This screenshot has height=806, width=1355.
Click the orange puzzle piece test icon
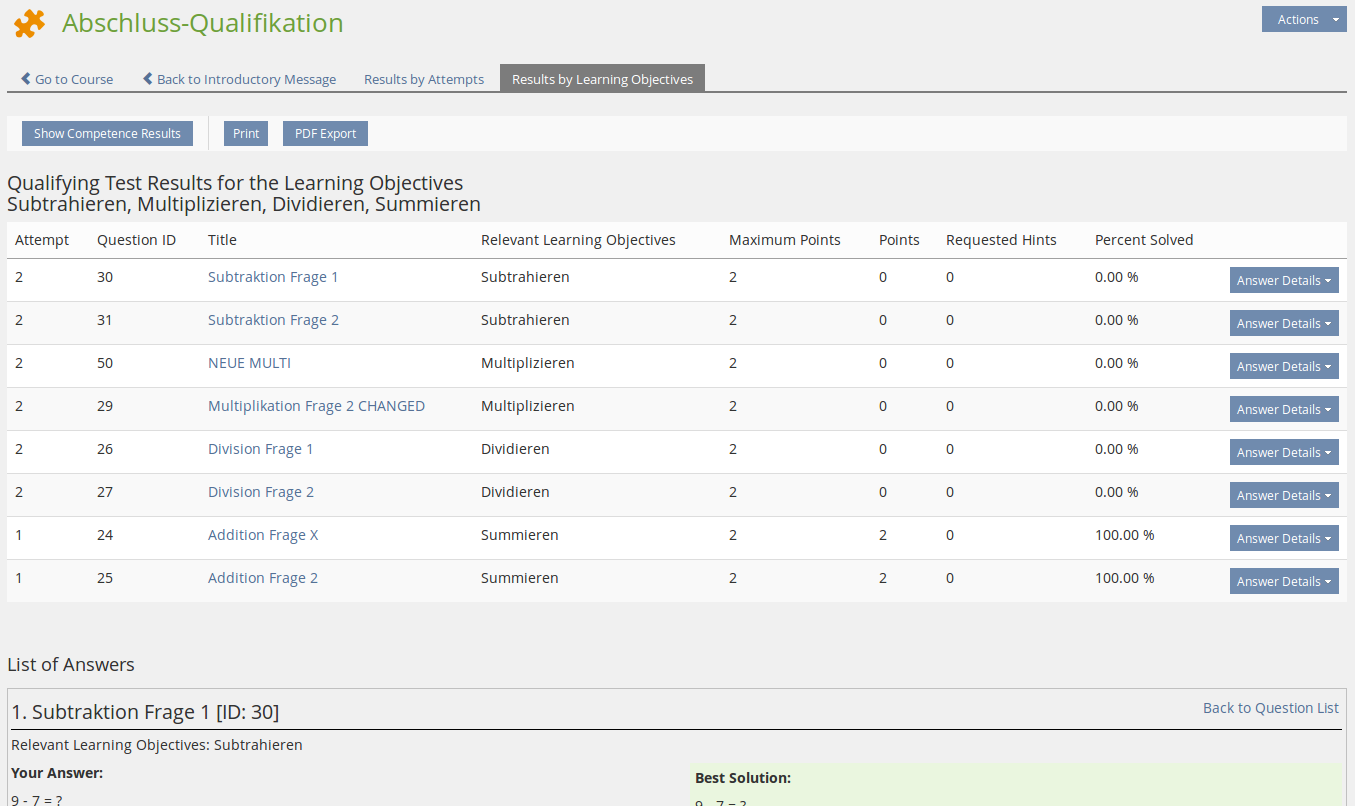coord(30,23)
